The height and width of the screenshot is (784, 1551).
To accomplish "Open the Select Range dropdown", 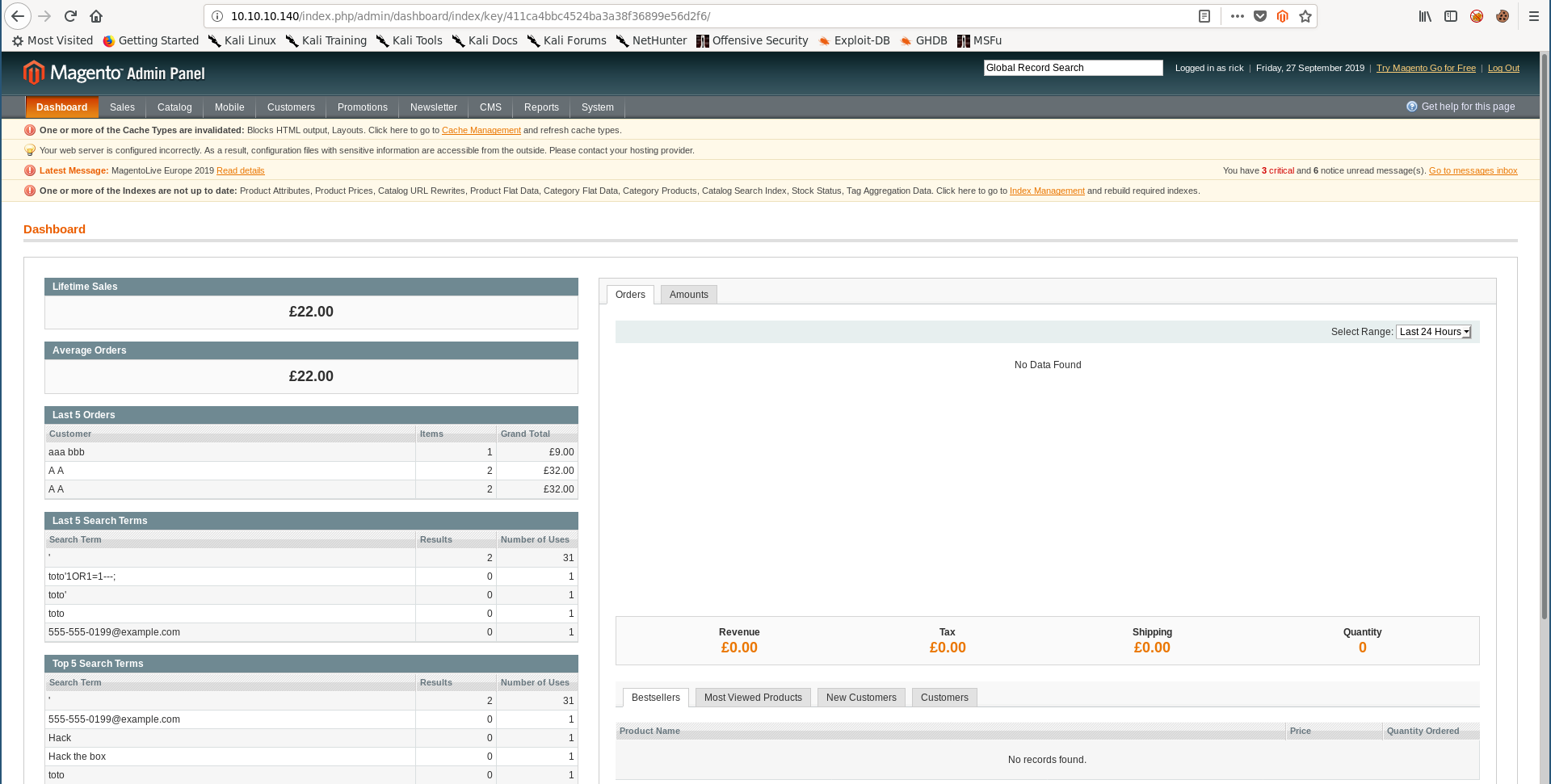I will (x=1434, y=332).
